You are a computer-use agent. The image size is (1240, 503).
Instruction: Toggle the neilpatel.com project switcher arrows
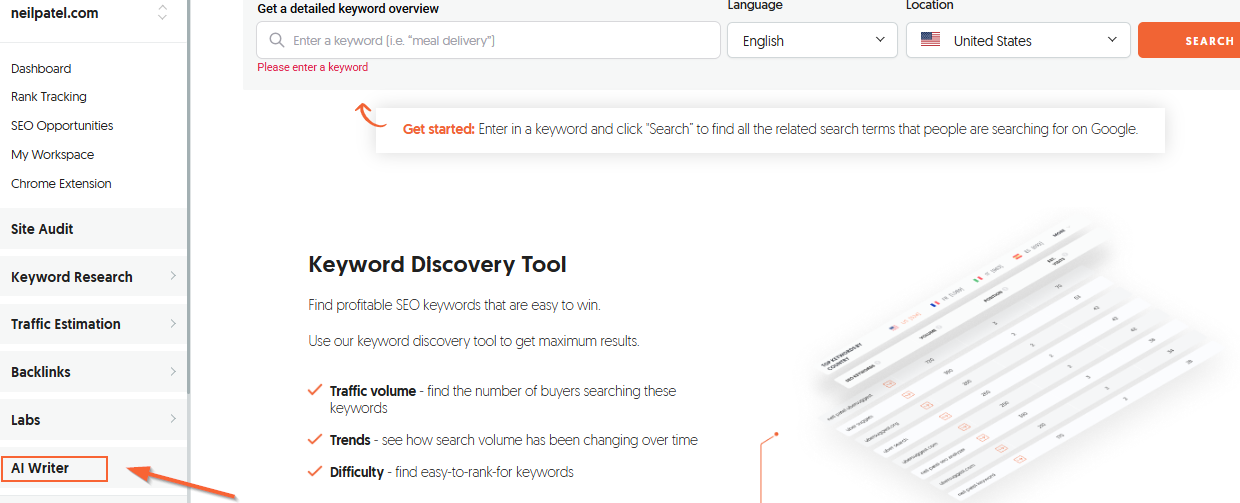coord(163,13)
